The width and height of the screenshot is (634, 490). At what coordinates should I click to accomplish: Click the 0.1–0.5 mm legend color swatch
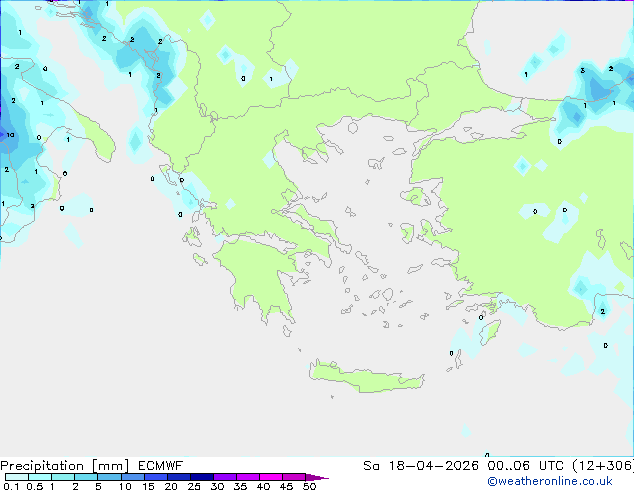pos(17,477)
